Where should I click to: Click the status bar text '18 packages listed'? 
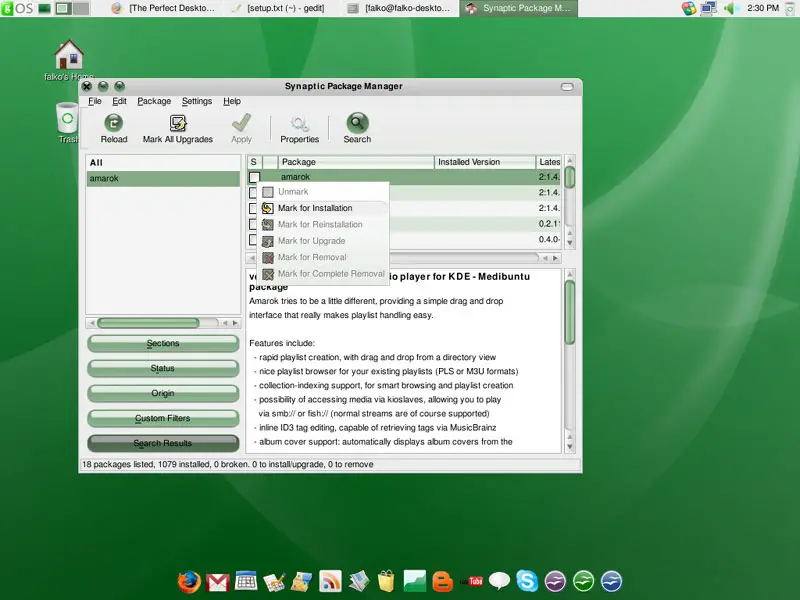[x=118, y=464]
